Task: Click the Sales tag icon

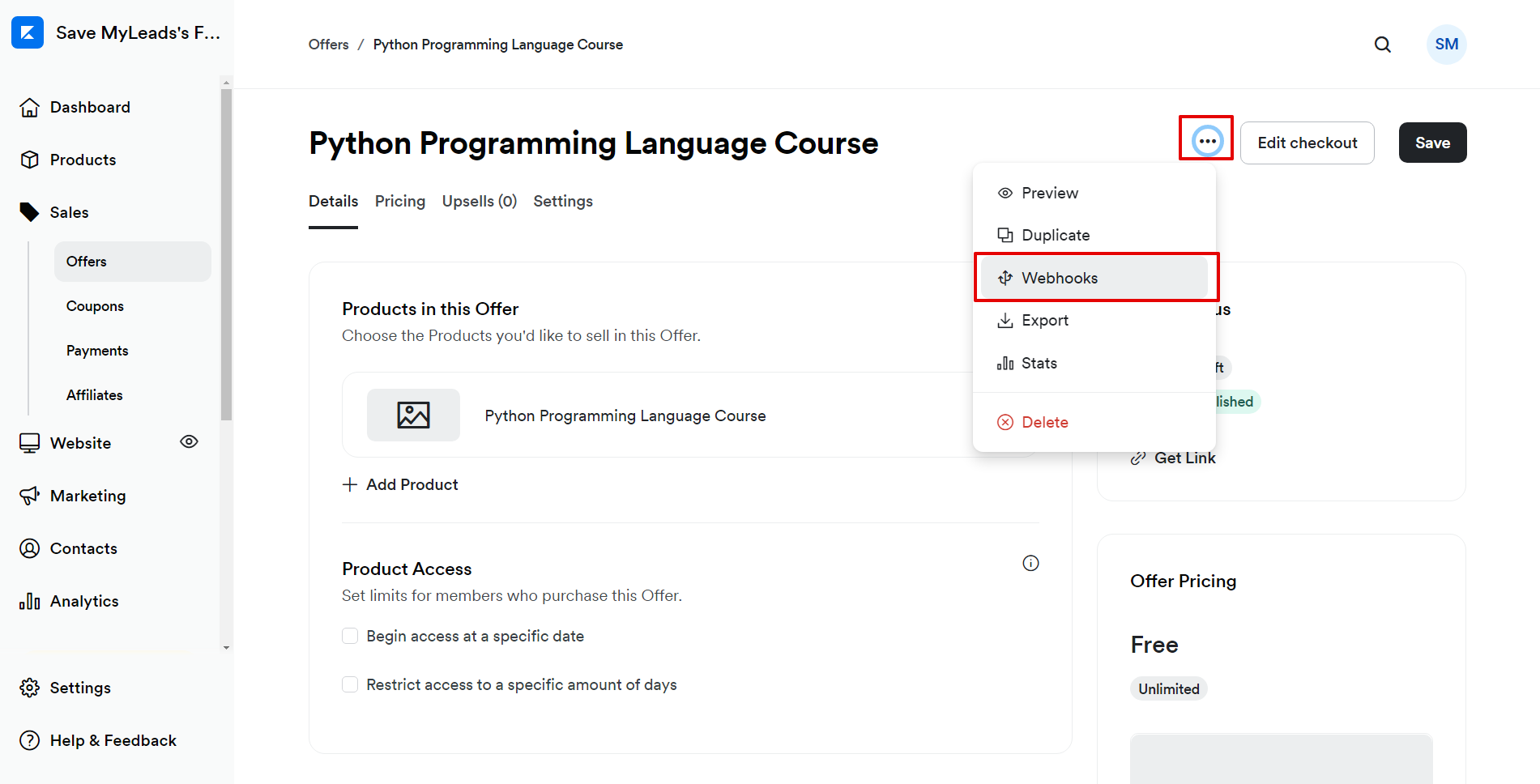Action: [x=29, y=212]
